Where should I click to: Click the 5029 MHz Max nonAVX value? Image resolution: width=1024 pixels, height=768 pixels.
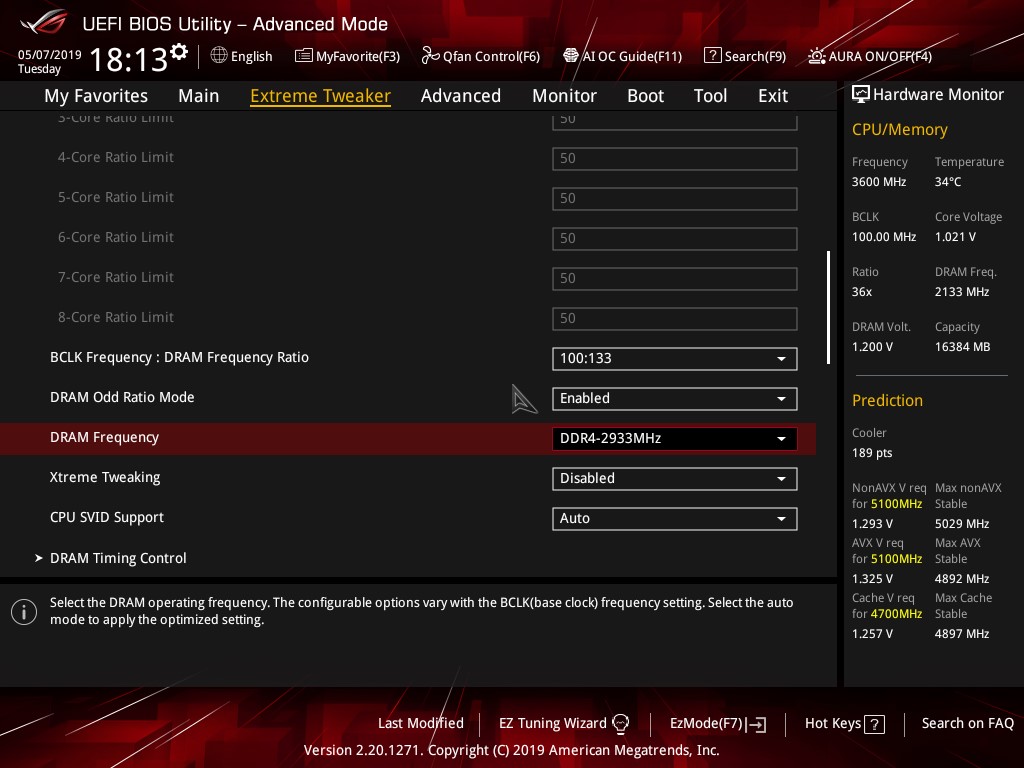[962, 524]
